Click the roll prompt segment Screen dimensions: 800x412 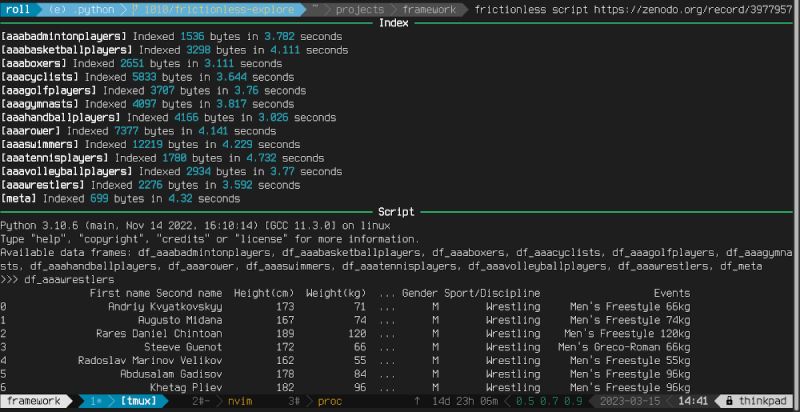coord(18,10)
